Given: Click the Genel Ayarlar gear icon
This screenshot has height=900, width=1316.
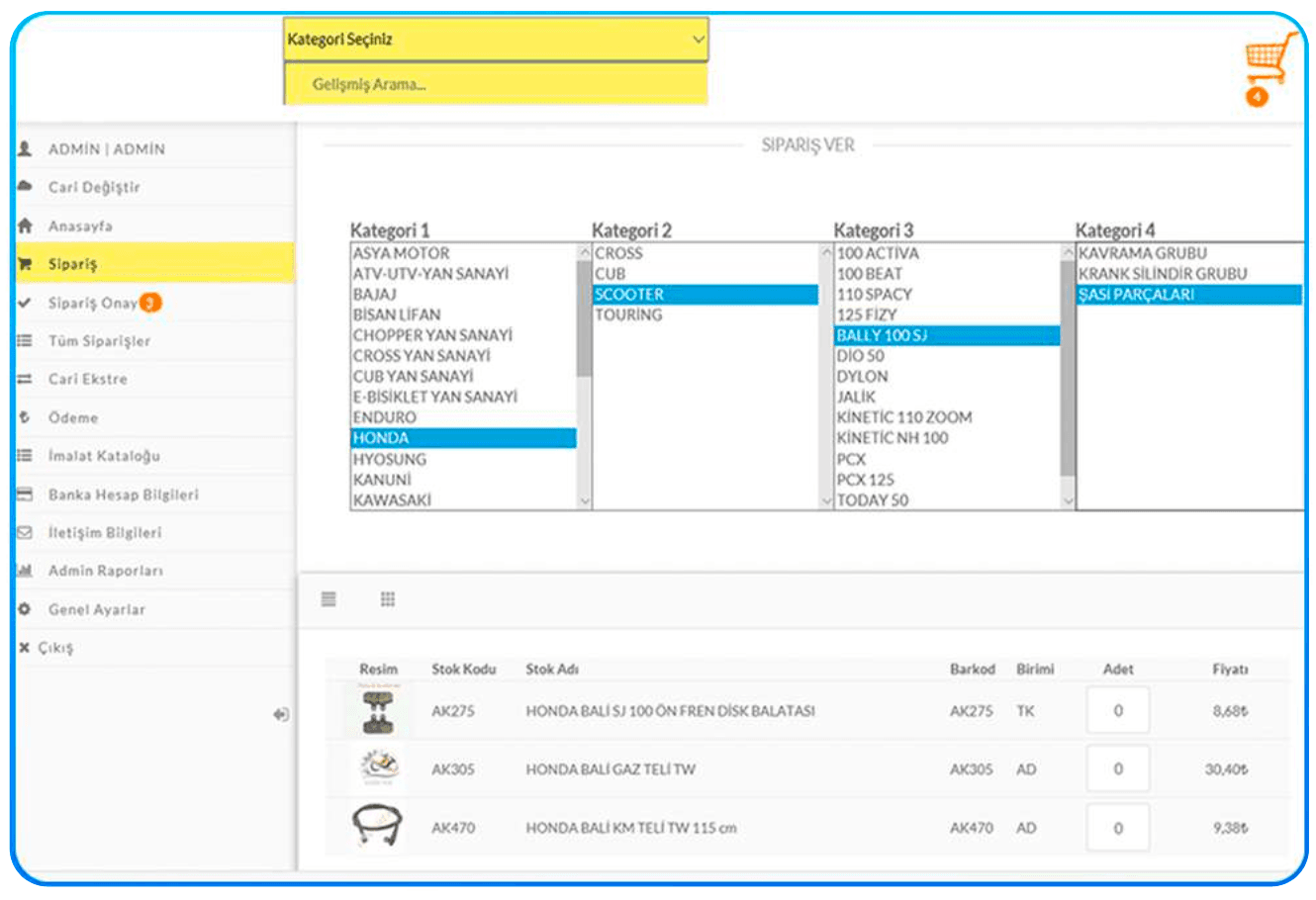Looking at the screenshot, I should 26,609.
